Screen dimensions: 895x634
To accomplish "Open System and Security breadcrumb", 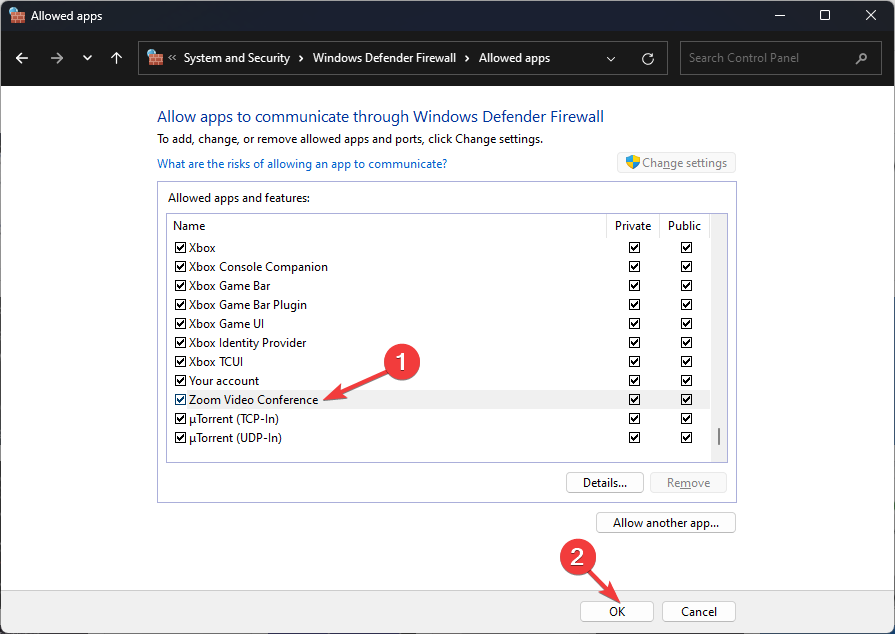I will click(x=237, y=58).
